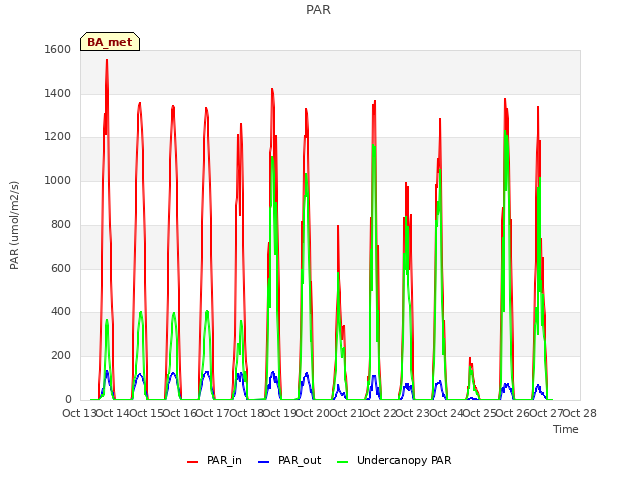Click the Time x-axis label
The width and height of the screenshot is (640, 480).
[566, 429]
